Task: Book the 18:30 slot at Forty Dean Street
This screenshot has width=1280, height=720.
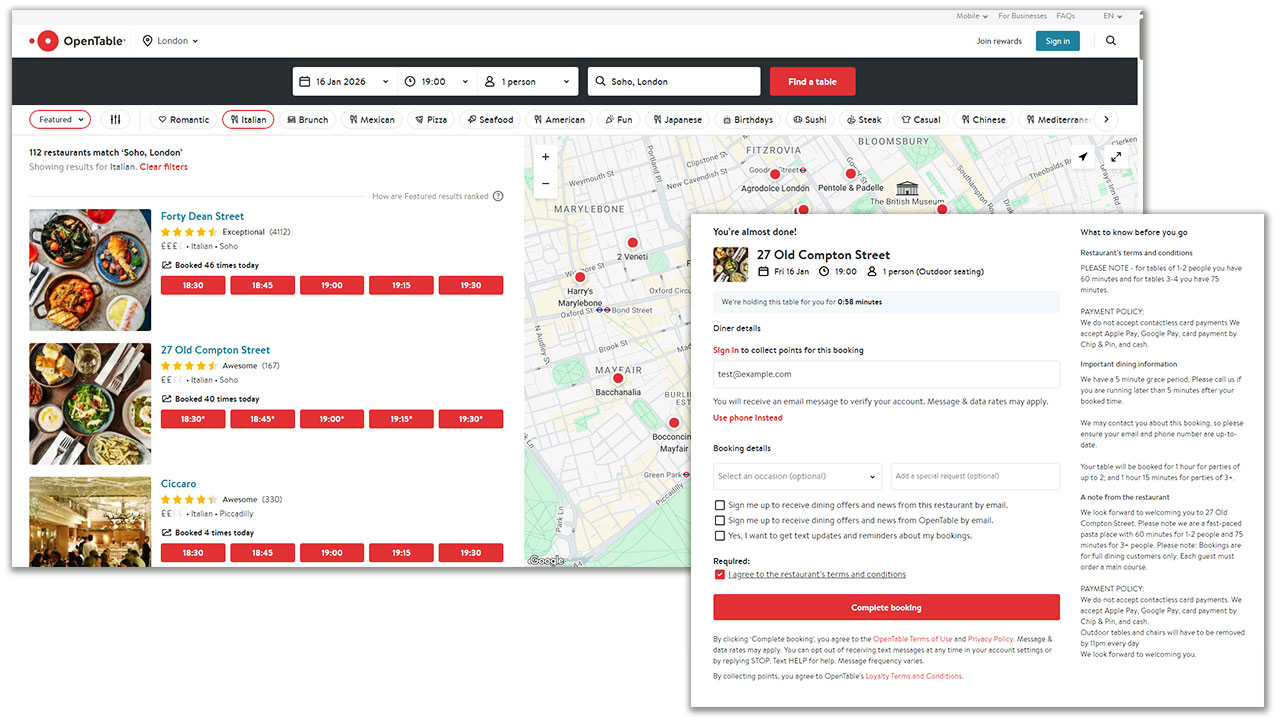Action: pos(193,285)
